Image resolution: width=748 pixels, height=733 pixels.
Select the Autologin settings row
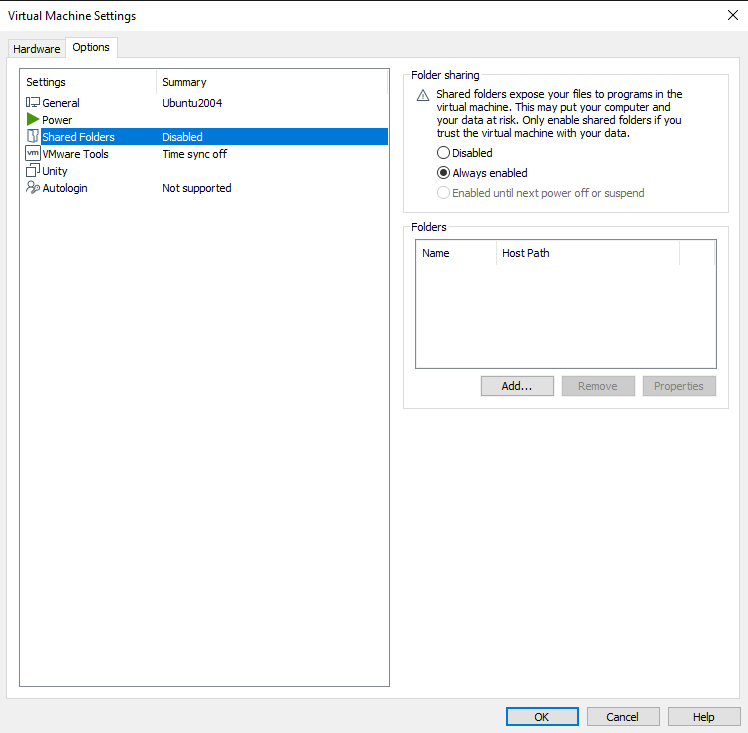point(206,188)
